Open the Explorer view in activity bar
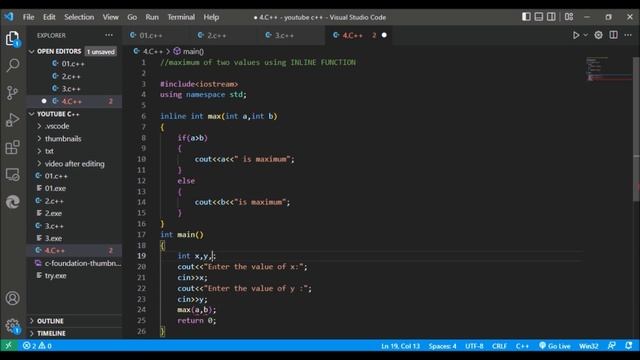This screenshot has width=640, height=360. pos(13,39)
